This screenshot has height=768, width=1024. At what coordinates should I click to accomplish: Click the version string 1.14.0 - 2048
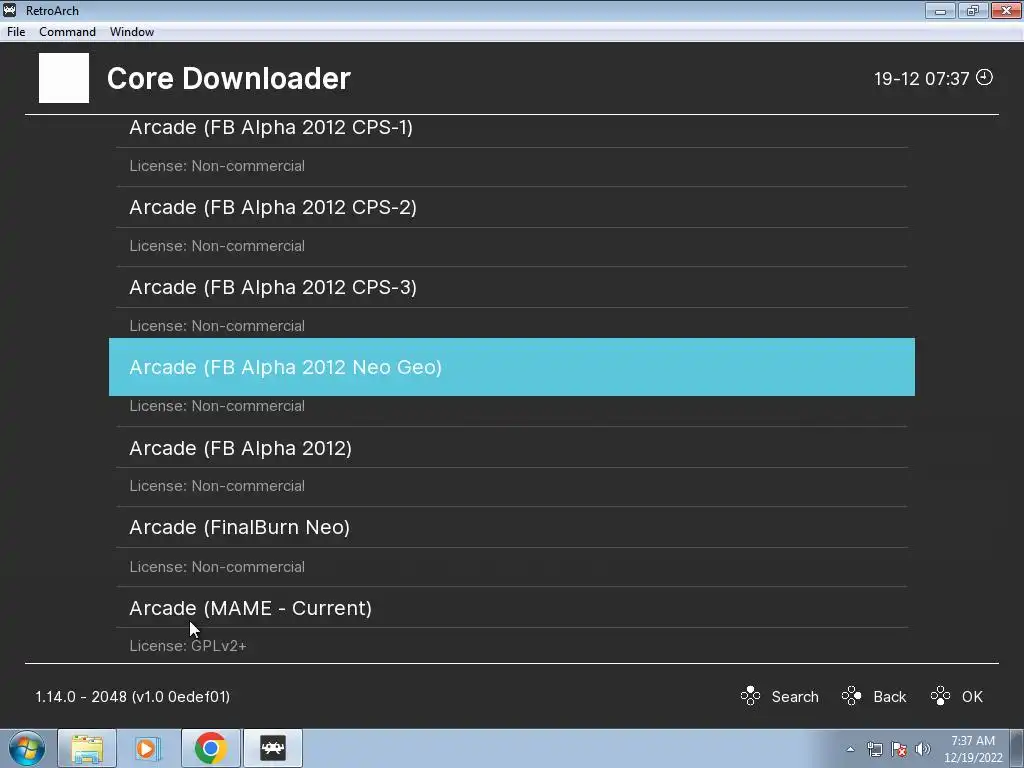(133, 697)
